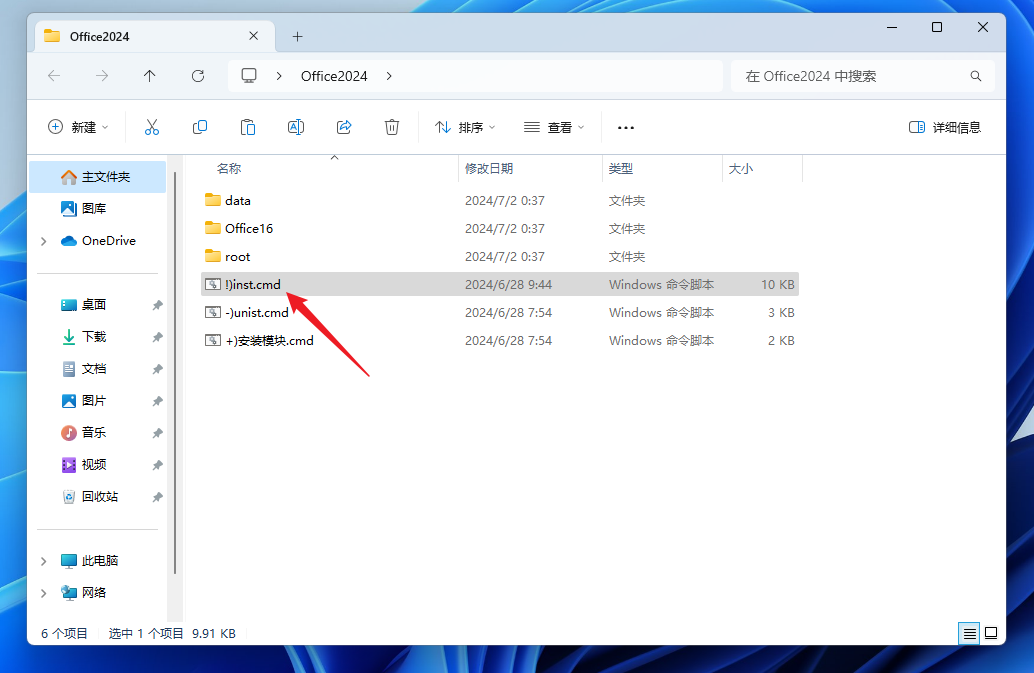Switch to details list view icon
This screenshot has width=1034, height=673.
coord(969,633)
